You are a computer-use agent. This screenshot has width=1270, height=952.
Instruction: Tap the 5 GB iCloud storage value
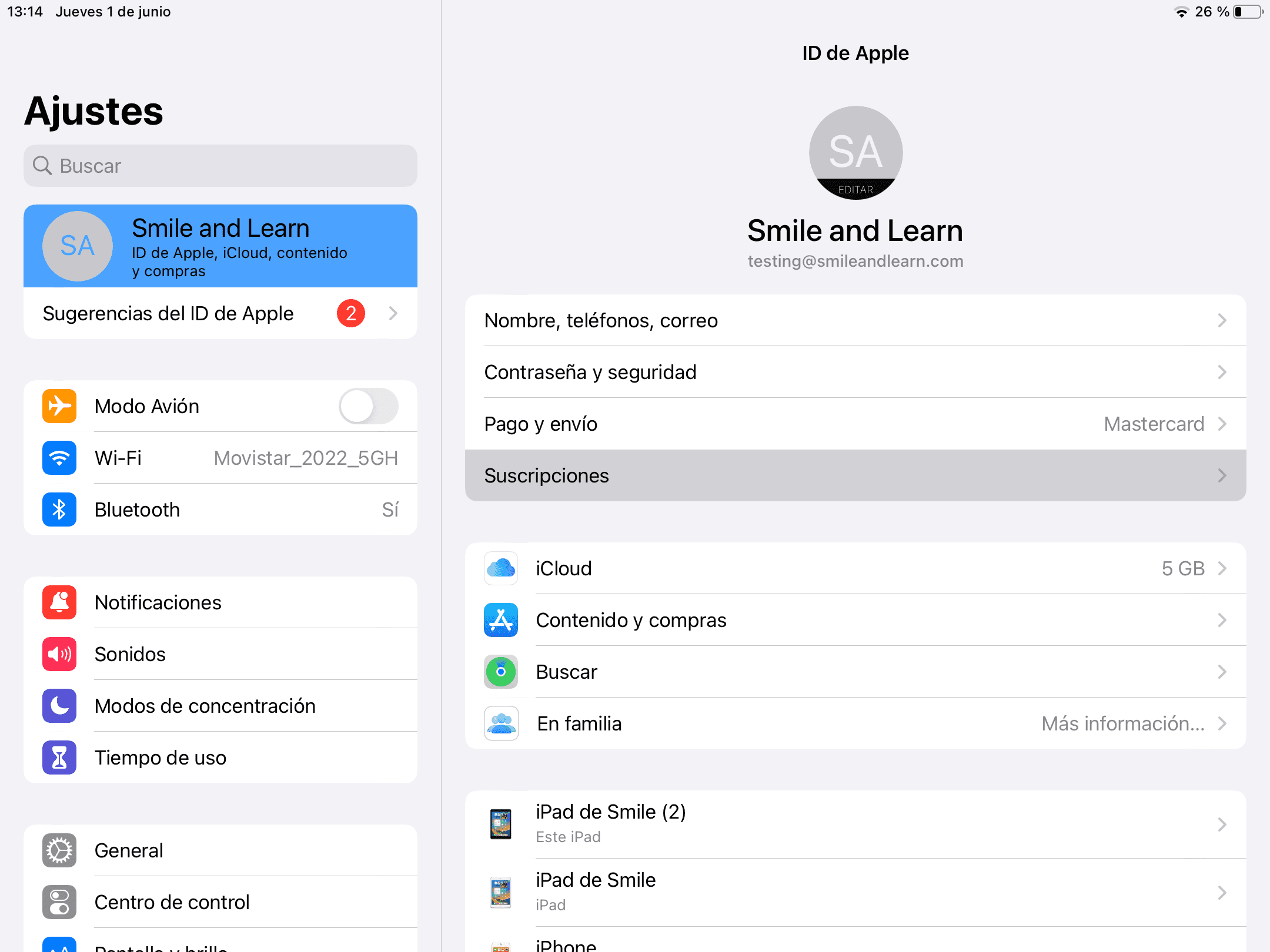point(1183,568)
